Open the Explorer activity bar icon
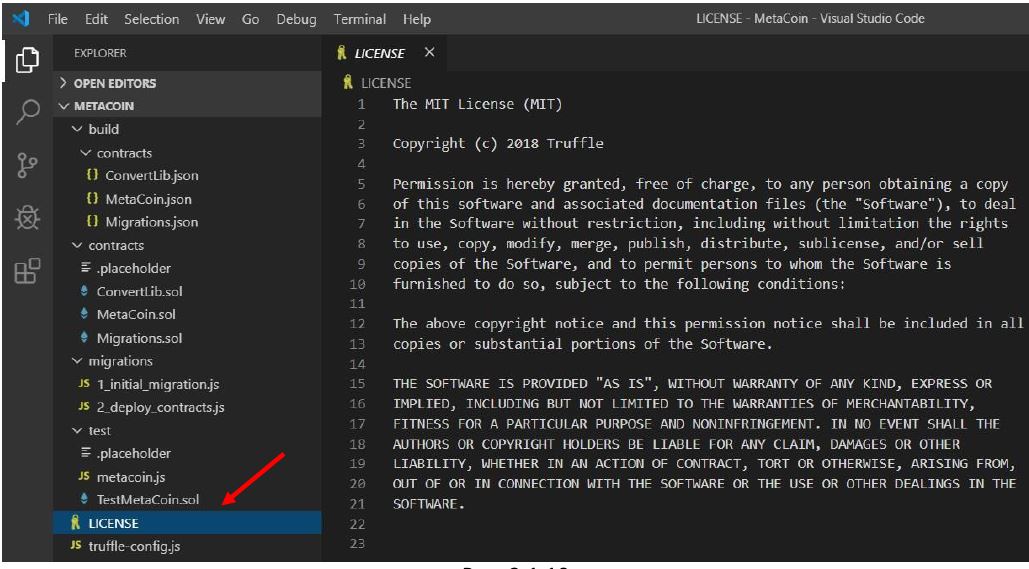1029x569 pixels. (24, 60)
